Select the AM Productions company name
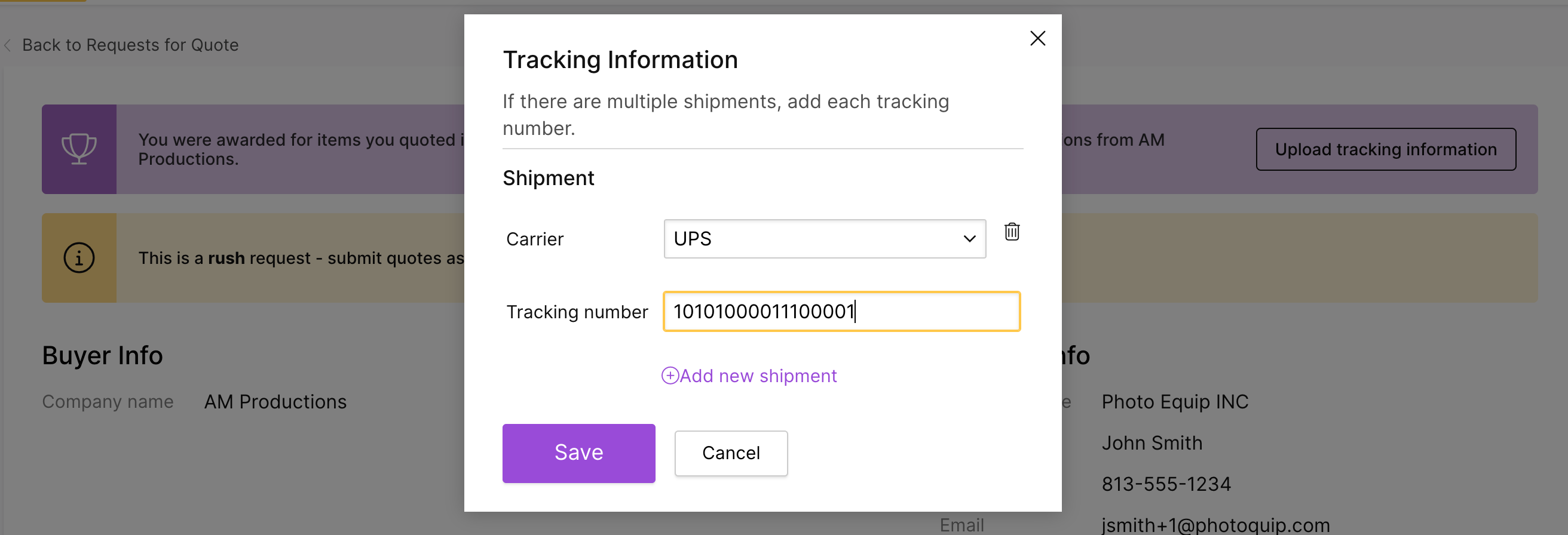 point(275,402)
